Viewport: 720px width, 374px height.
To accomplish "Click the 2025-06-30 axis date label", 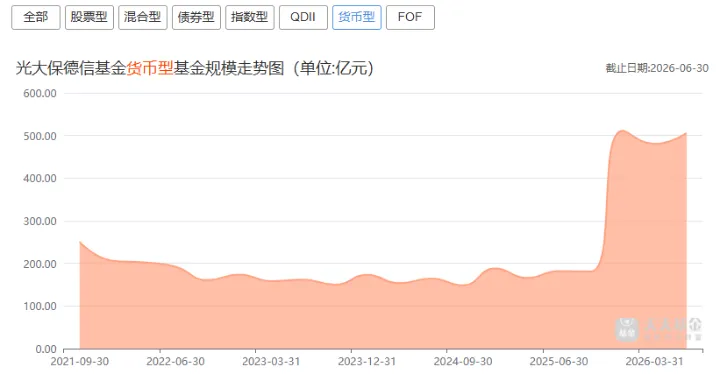I will (x=559, y=362).
